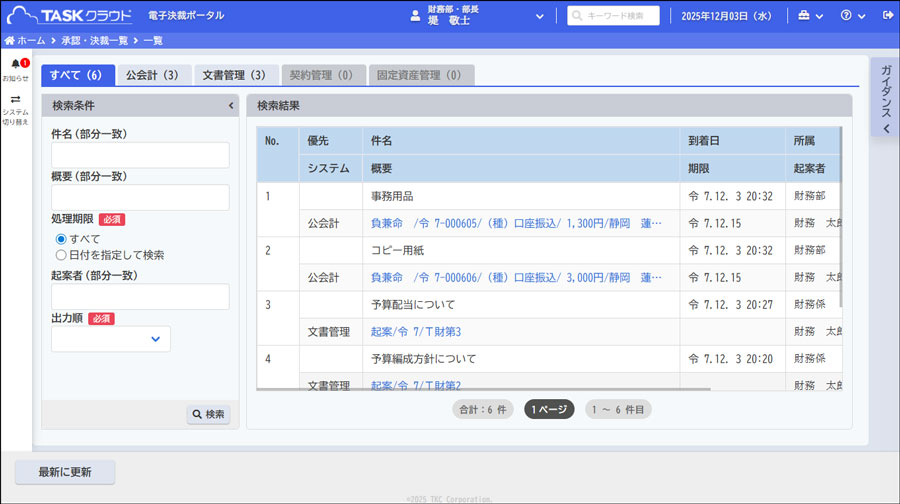Switch to the 公会計 (3) tab

click(152, 75)
